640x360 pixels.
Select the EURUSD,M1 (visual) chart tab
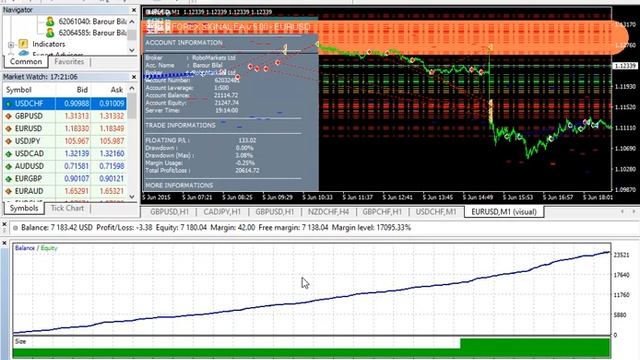click(504, 212)
